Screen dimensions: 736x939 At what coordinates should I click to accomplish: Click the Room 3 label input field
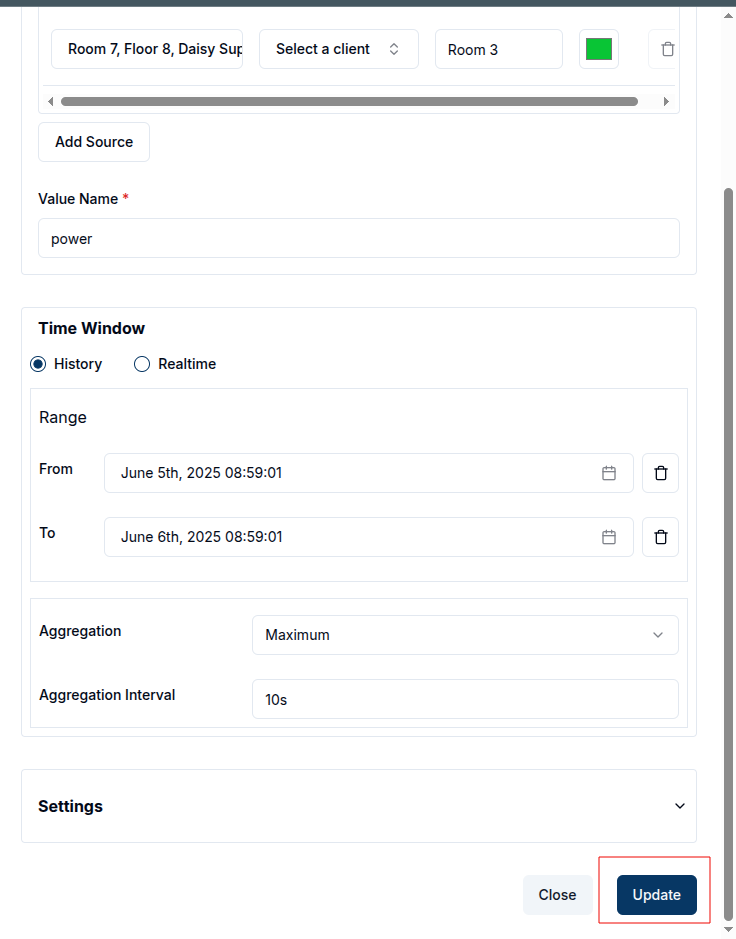(498, 49)
